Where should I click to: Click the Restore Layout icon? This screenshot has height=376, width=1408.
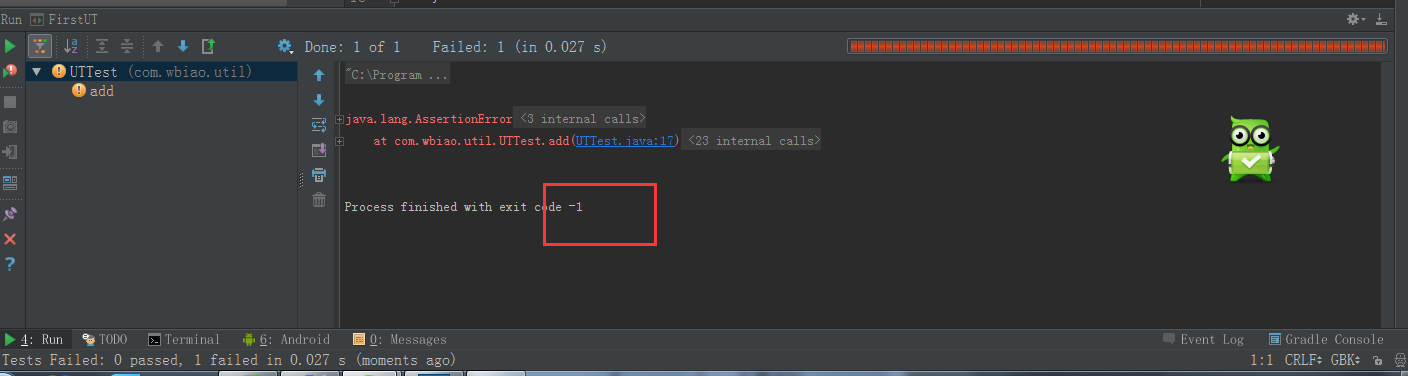(x=10, y=183)
